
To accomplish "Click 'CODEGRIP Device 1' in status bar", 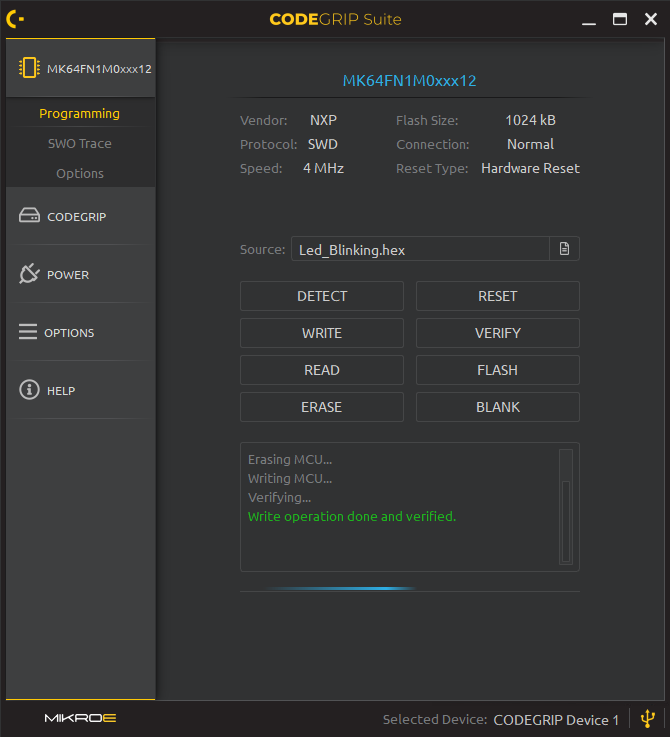I will [x=556, y=720].
